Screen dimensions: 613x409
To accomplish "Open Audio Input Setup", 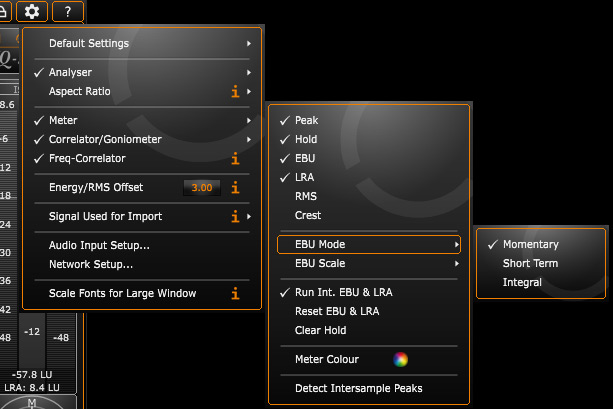I will [99, 245].
